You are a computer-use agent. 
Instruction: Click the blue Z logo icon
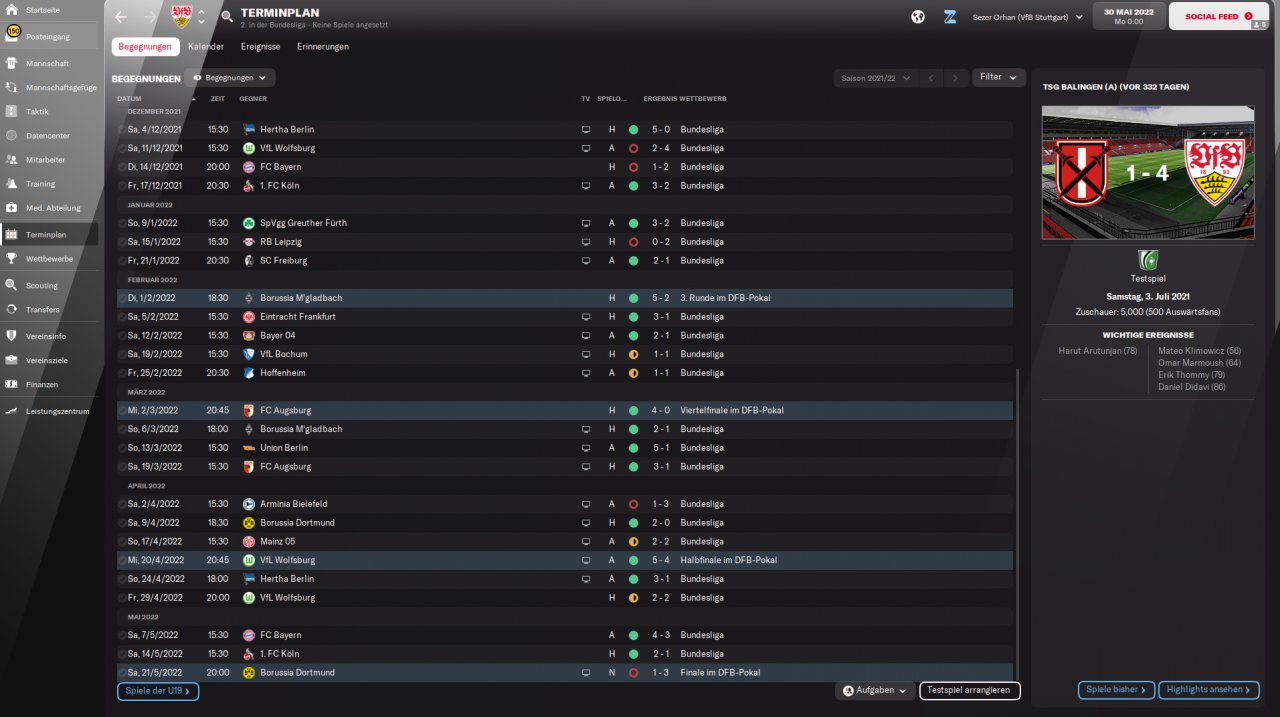point(949,17)
